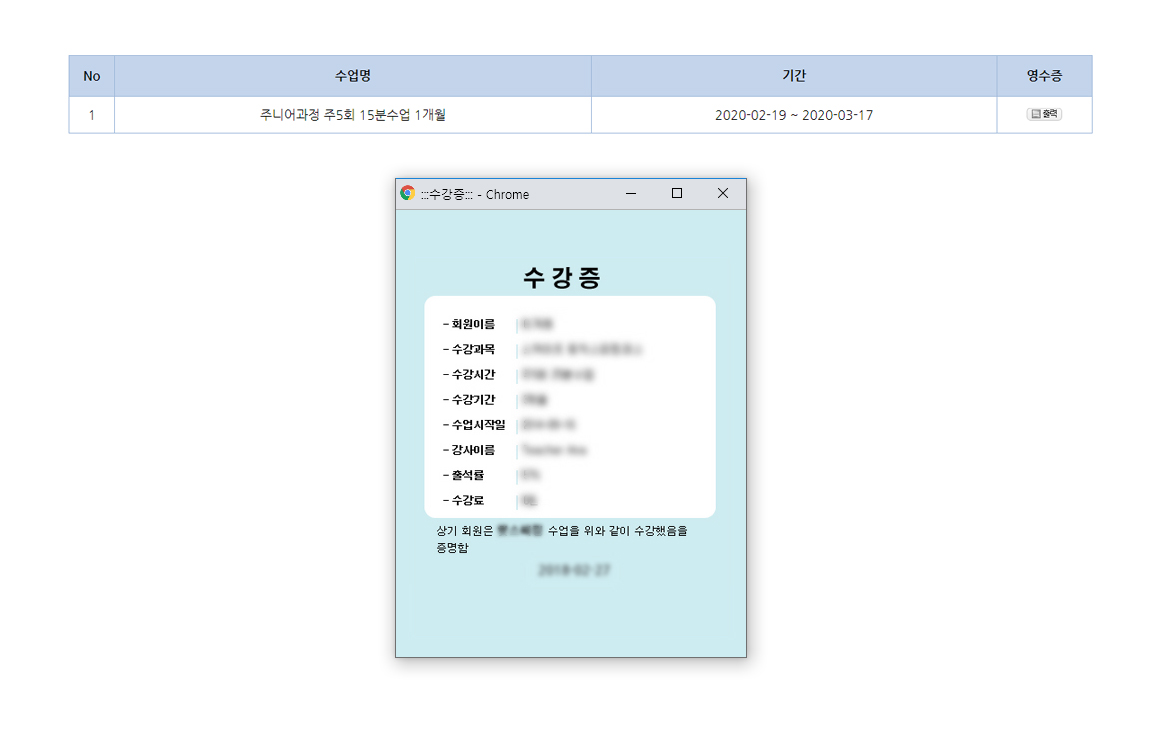Minimize the 수강증 popup window
Image resolution: width=1160 pixels, height=740 pixels.
(x=631, y=194)
